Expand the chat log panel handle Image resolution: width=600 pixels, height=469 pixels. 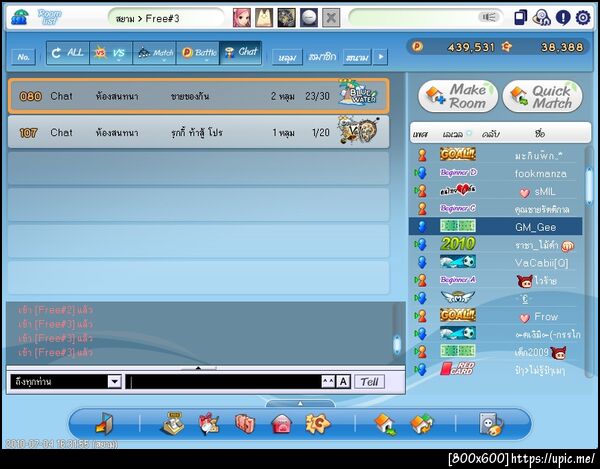[x=198, y=368]
